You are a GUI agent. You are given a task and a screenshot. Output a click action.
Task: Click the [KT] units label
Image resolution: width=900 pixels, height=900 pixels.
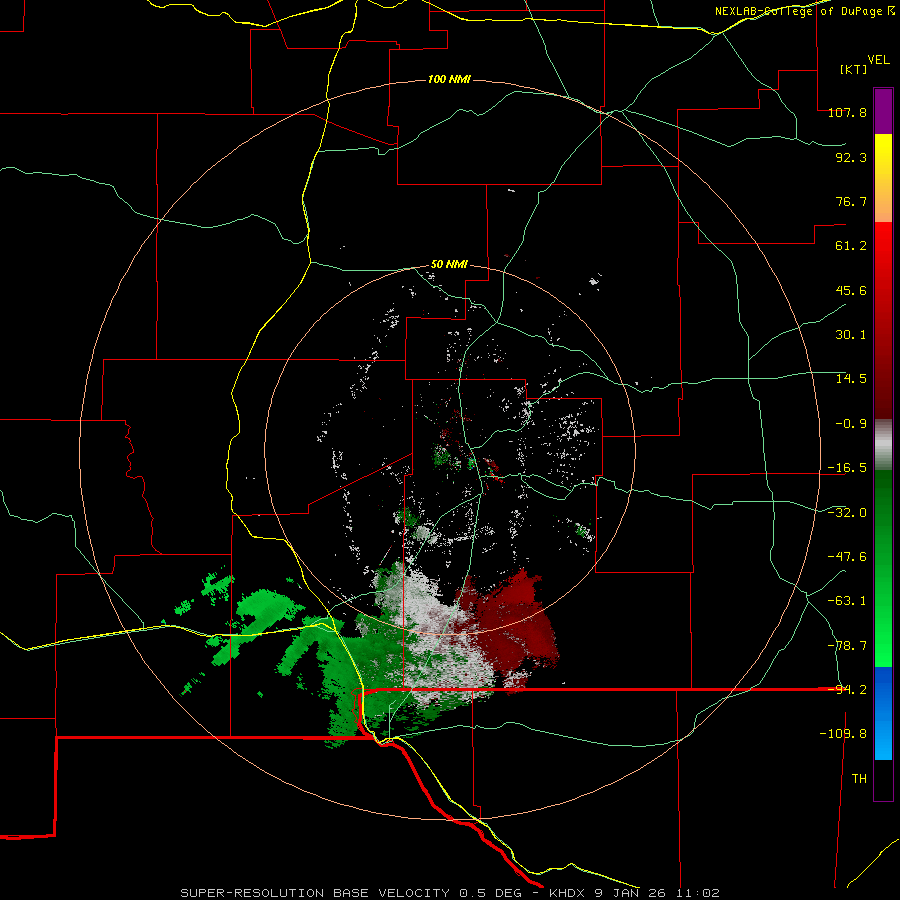point(853,69)
